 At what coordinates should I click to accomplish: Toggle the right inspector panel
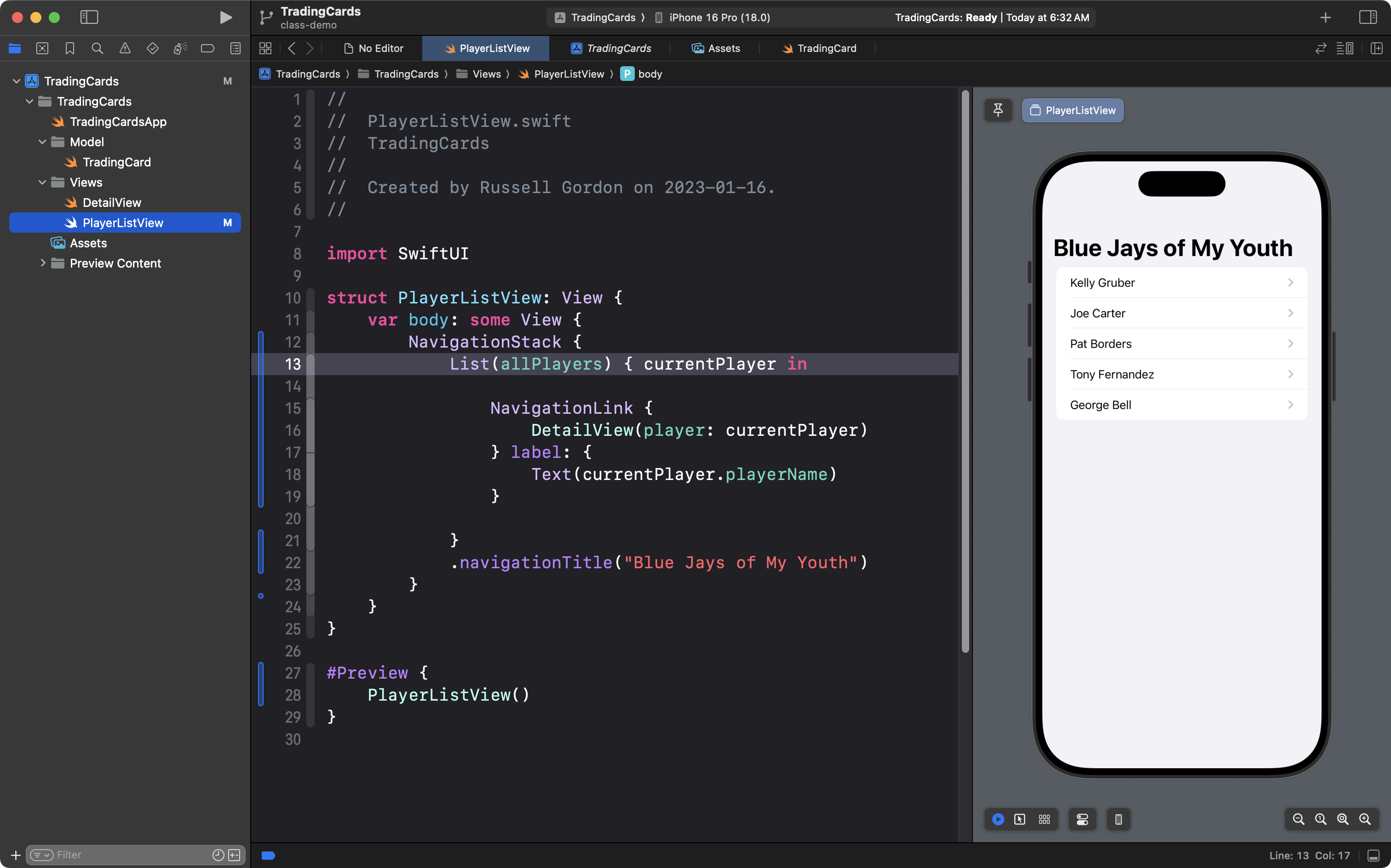[x=1368, y=17]
